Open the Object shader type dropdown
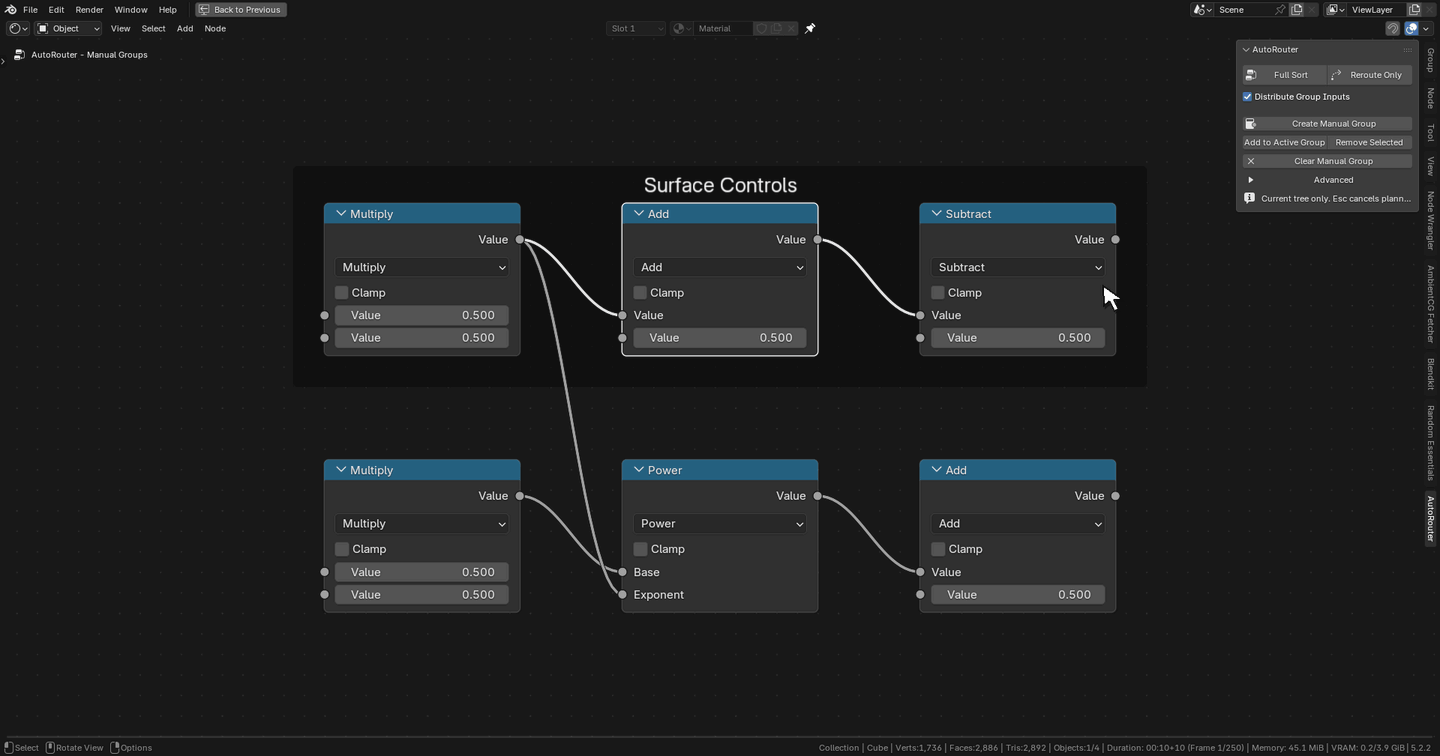 coord(68,28)
